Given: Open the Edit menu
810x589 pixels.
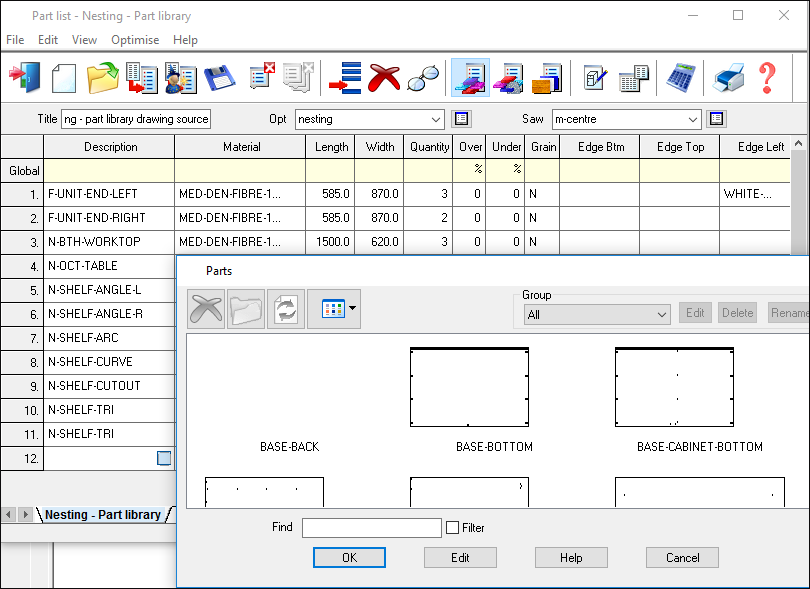Looking at the screenshot, I should coord(48,40).
